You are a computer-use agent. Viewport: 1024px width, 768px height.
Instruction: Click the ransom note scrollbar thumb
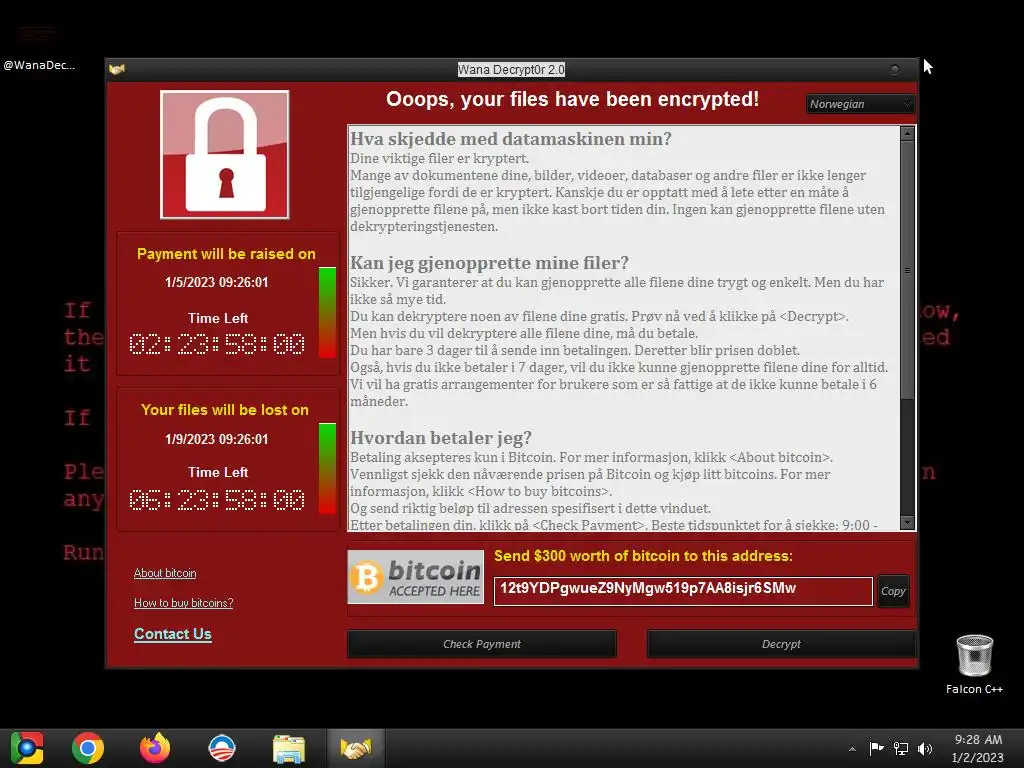click(907, 270)
